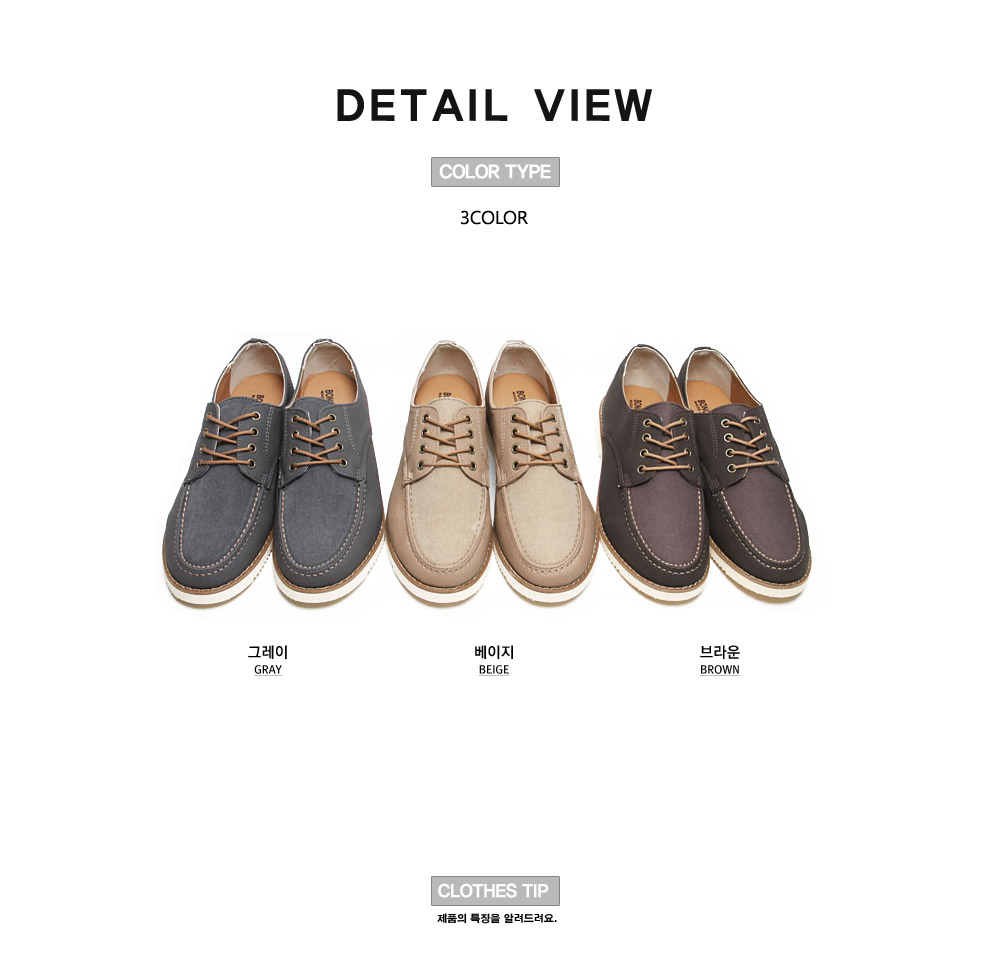Click the COLOR TYPE gray badge
The image size is (990, 970).
click(495, 172)
